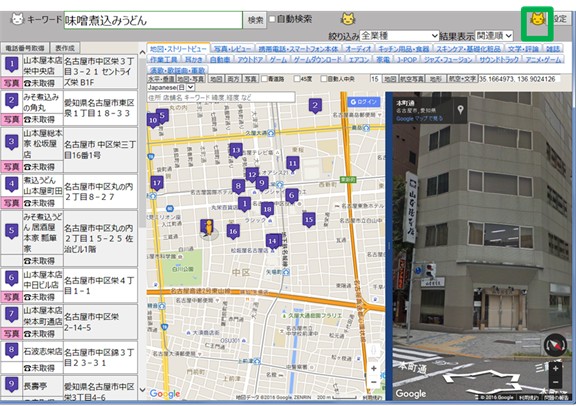Select map marker number 11

tap(292, 164)
